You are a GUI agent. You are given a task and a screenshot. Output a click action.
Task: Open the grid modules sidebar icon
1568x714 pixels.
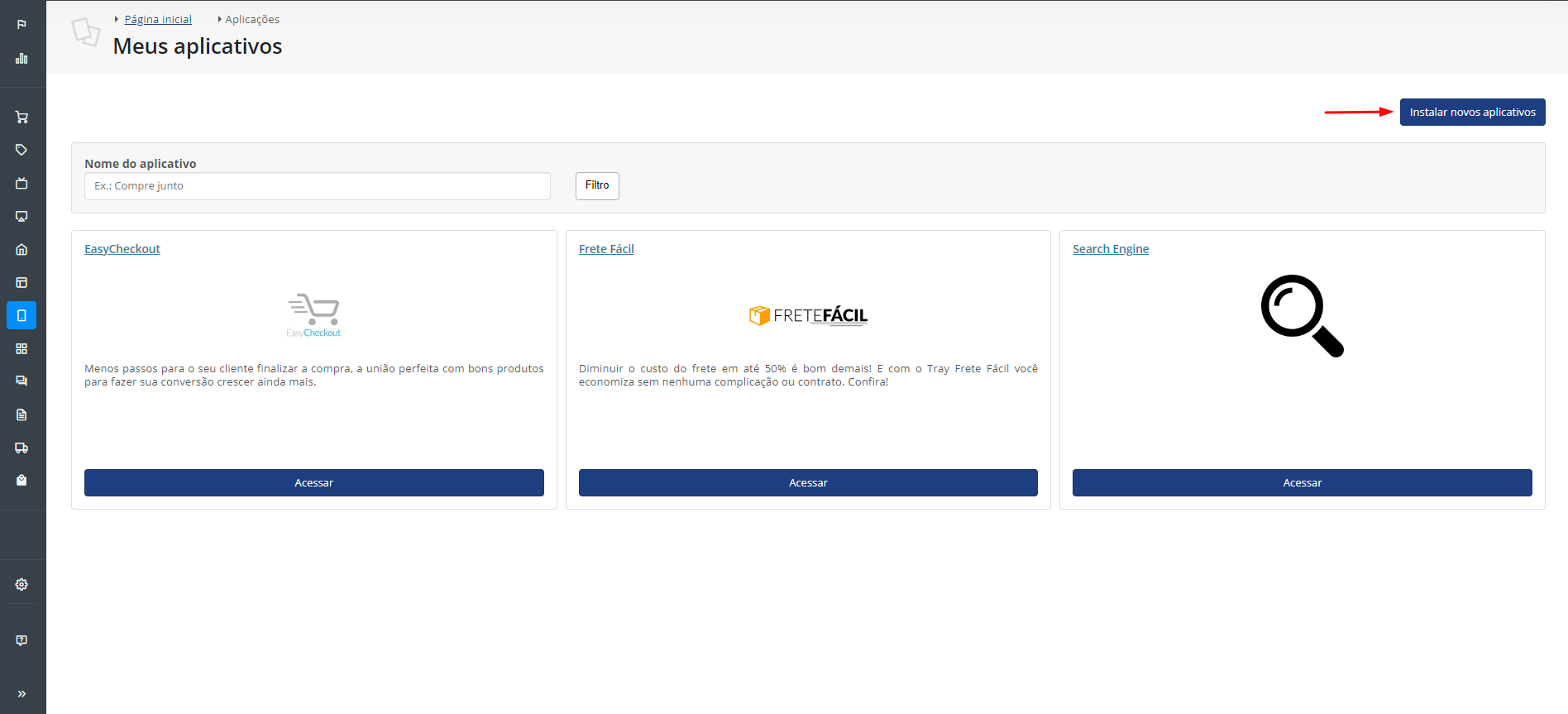coord(22,348)
